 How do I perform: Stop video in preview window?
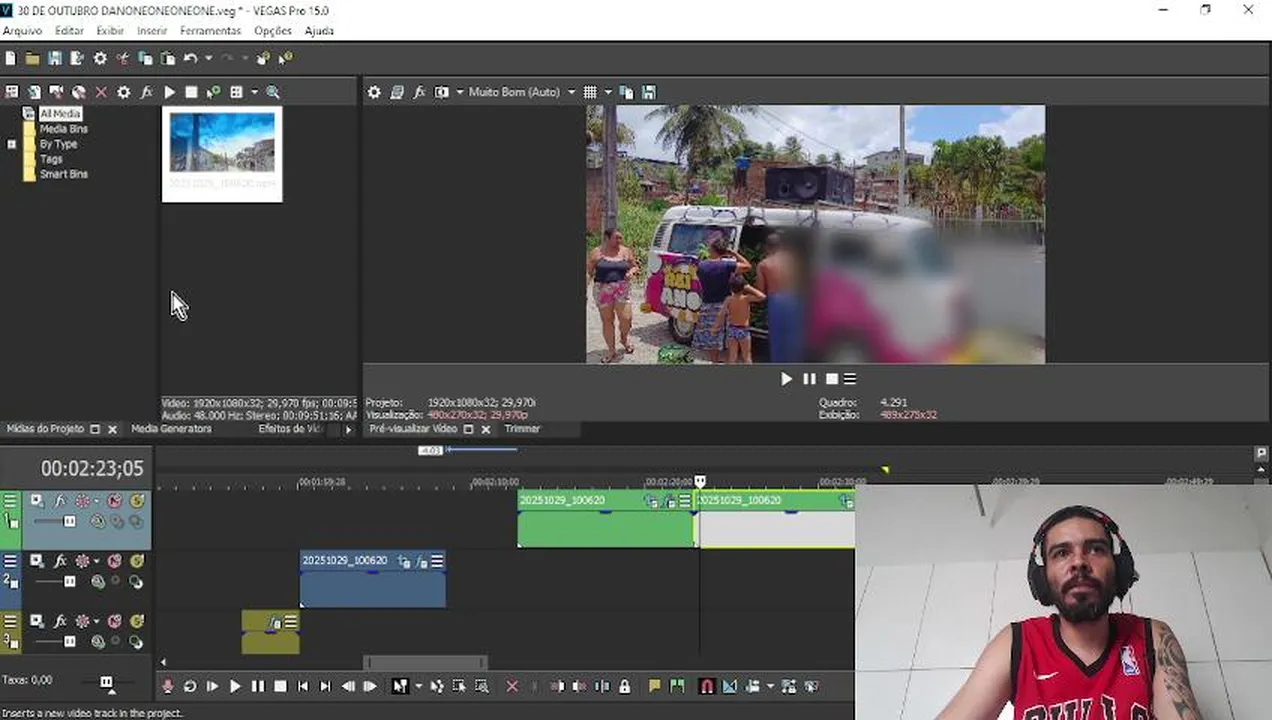(x=831, y=379)
